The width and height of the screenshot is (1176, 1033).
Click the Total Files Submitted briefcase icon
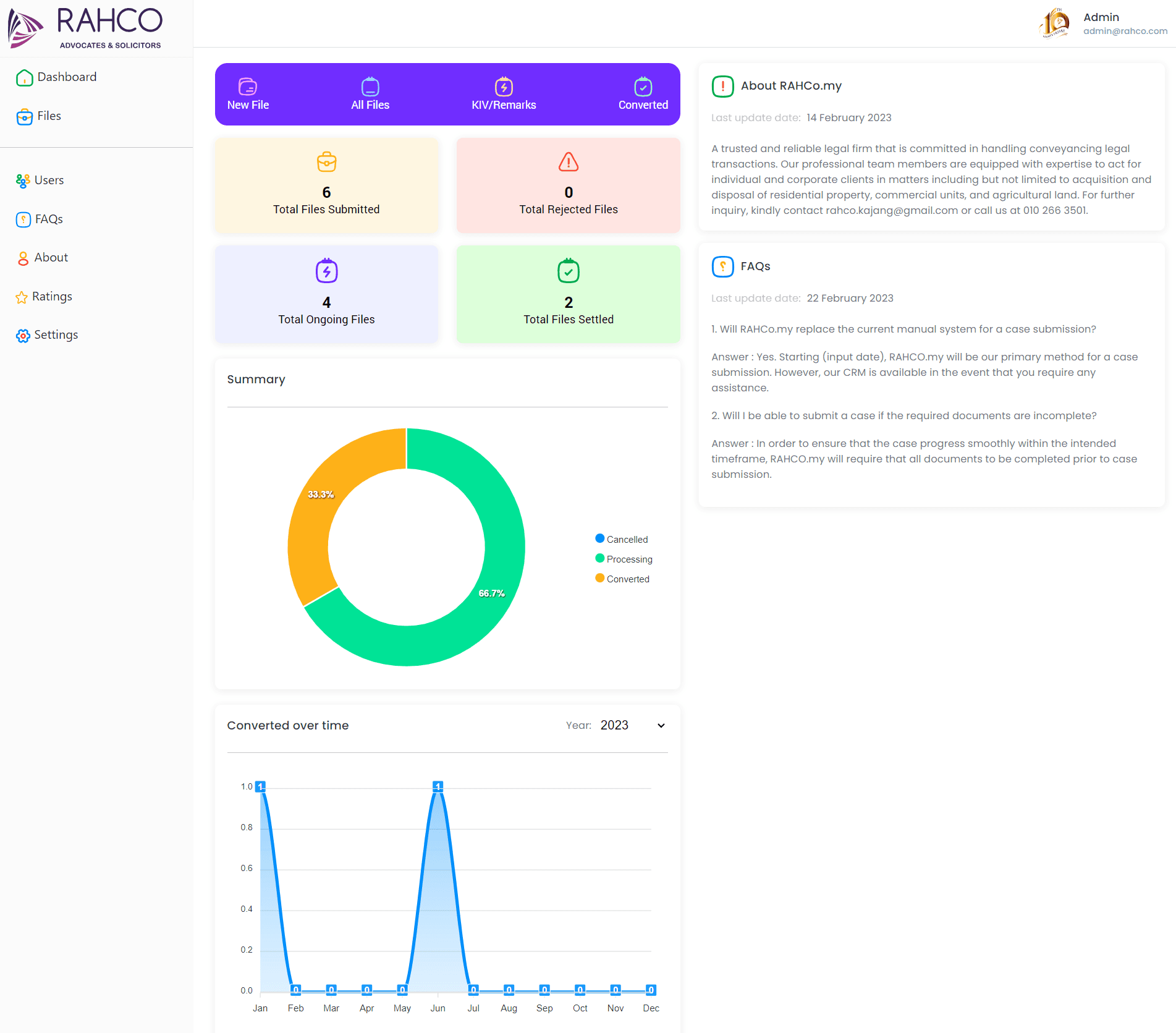(326, 162)
